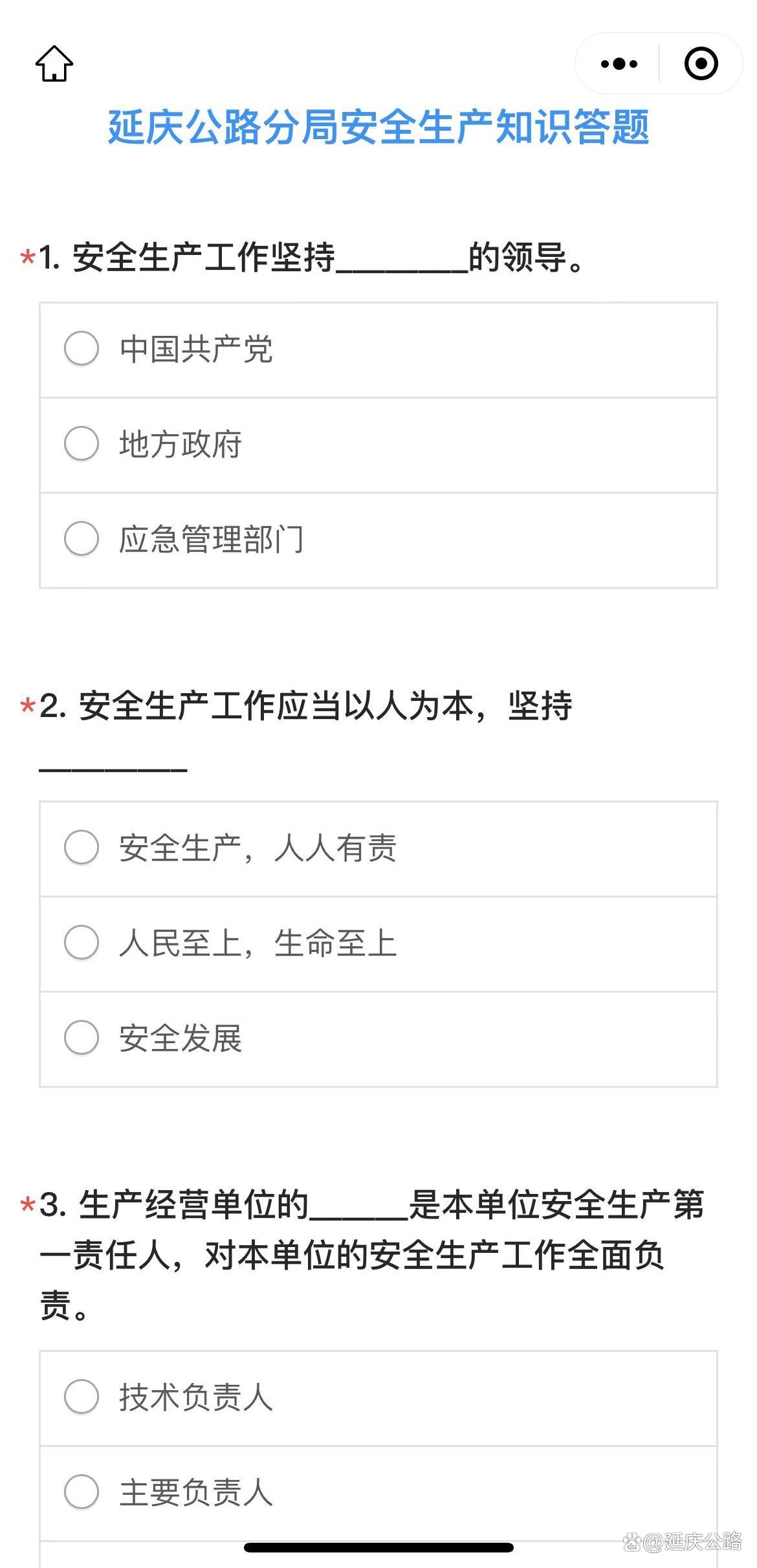Screen dimensions: 757x1568
Task: Select the 主要负责人 answer
Action: point(82,1492)
